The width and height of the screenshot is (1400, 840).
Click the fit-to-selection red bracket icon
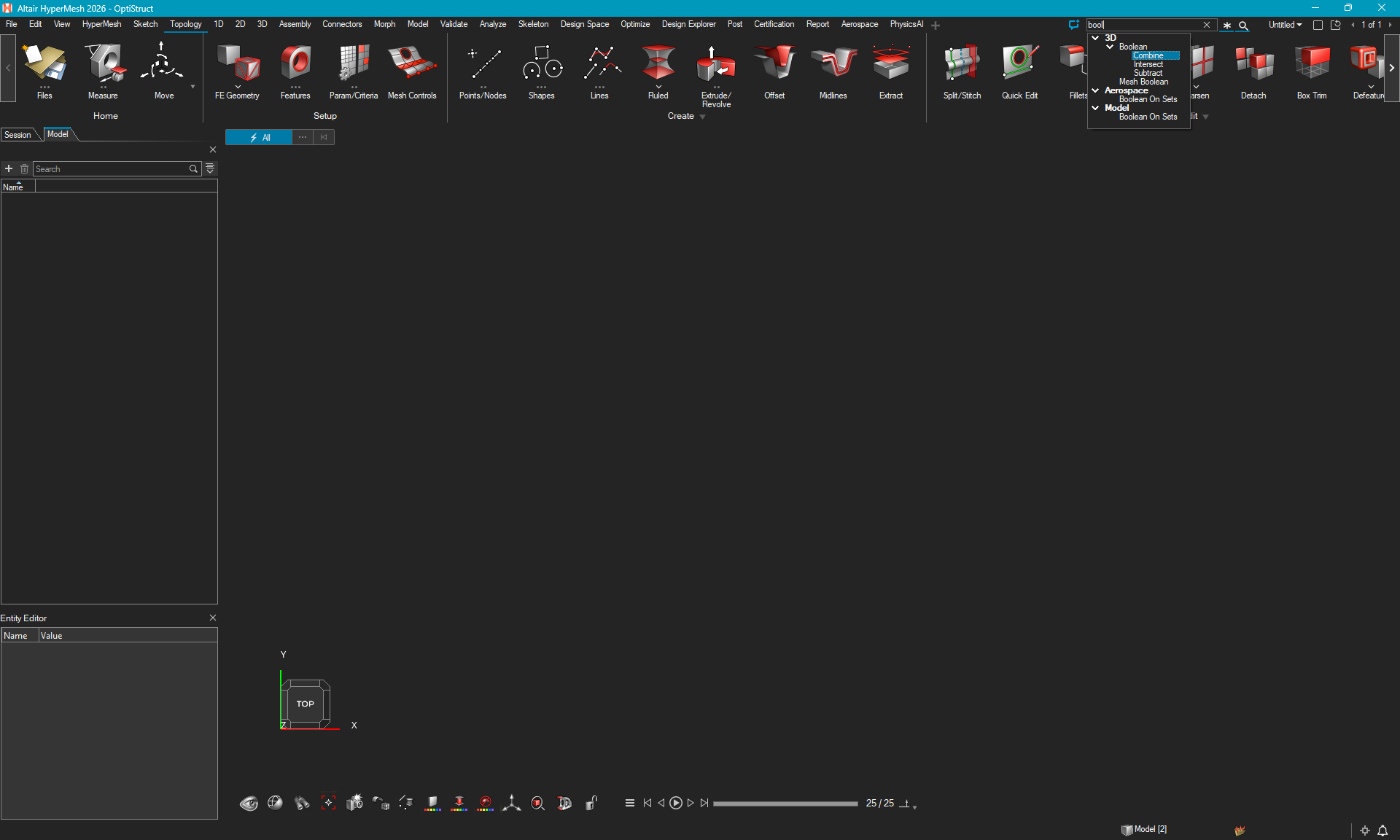point(328,803)
